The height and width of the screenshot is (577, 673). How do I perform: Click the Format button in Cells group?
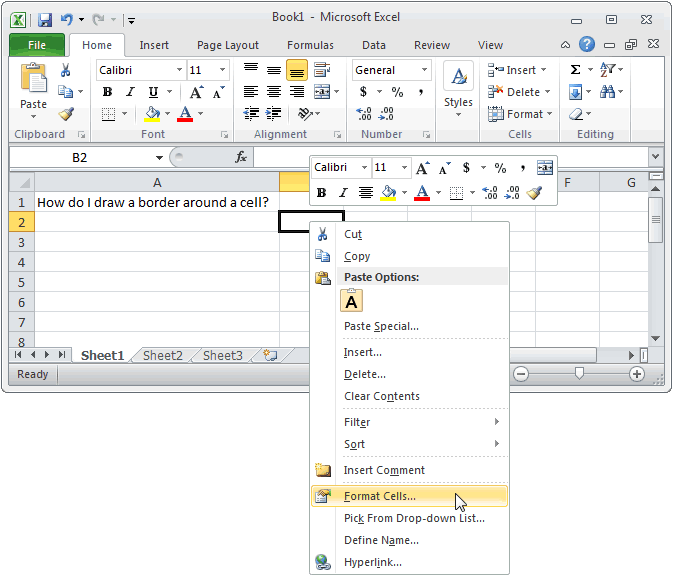pyautogui.click(x=520, y=114)
